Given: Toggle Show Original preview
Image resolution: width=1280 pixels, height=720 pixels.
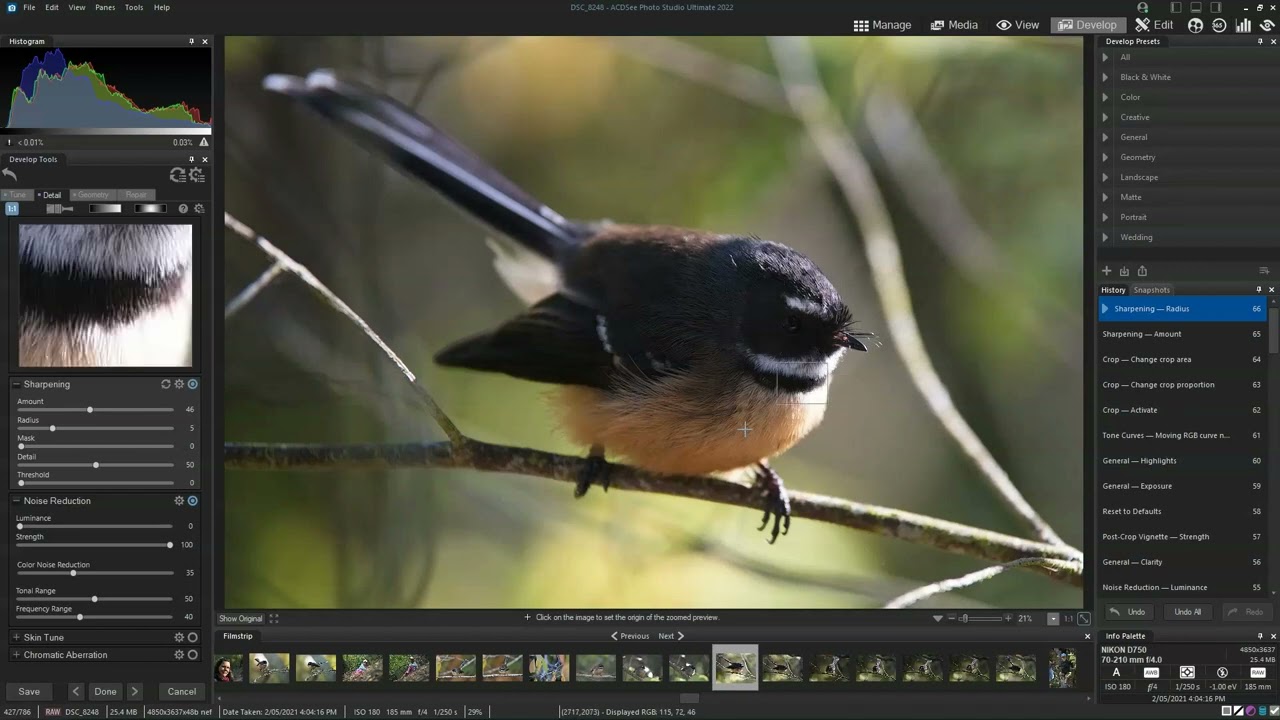Looking at the screenshot, I should tap(241, 618).
